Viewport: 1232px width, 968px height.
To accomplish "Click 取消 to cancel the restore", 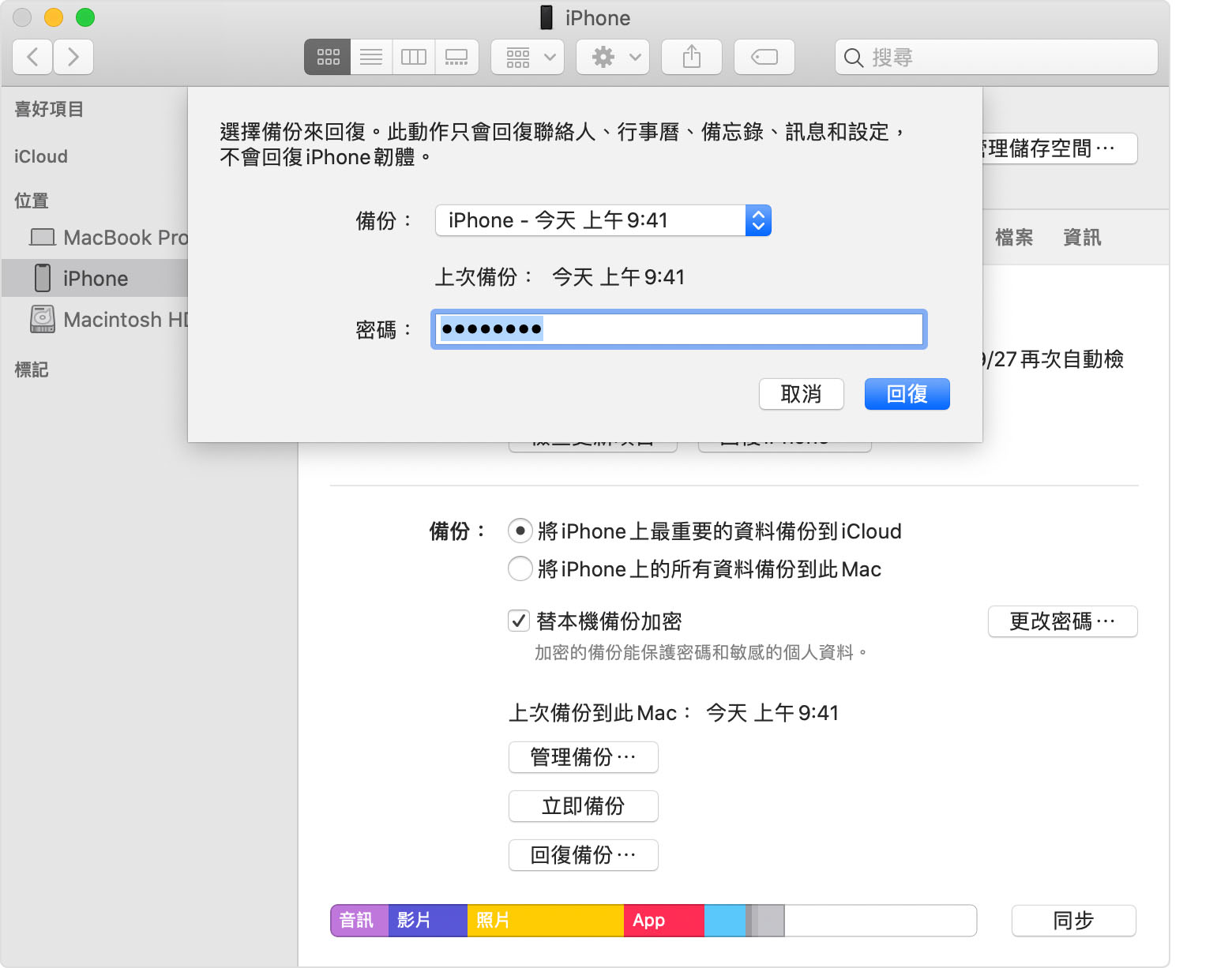I will coord(802,394).
